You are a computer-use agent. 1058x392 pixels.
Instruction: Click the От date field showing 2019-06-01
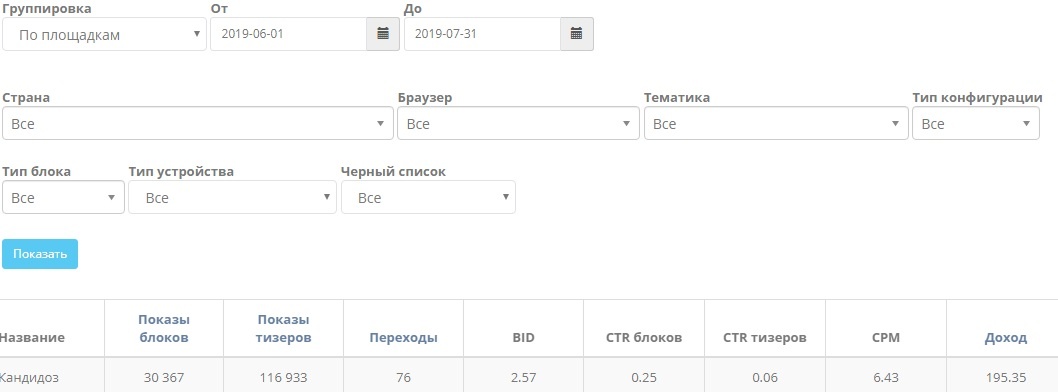[289, 34]
